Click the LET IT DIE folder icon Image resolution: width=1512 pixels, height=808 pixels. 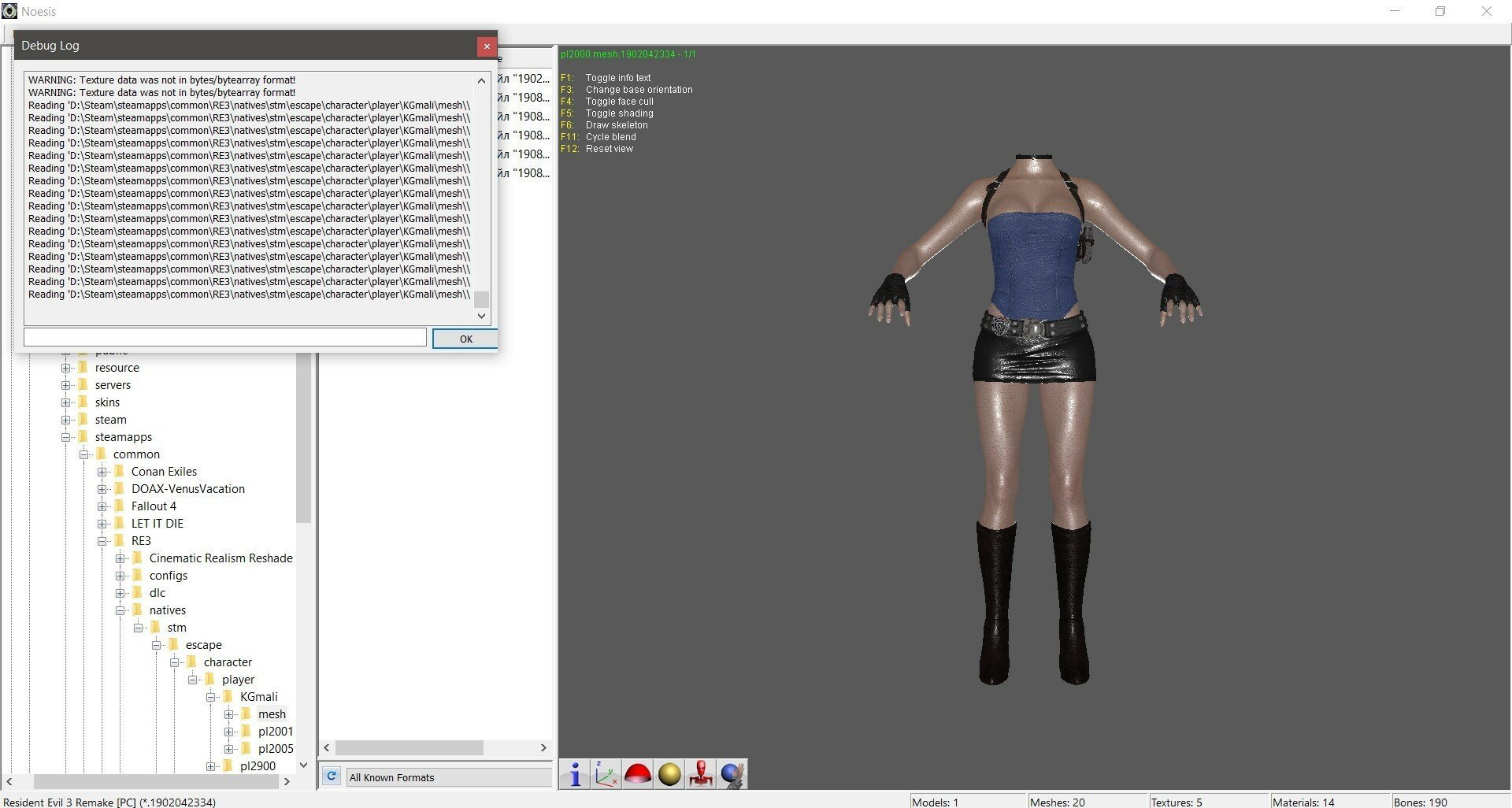pos(119,523)
